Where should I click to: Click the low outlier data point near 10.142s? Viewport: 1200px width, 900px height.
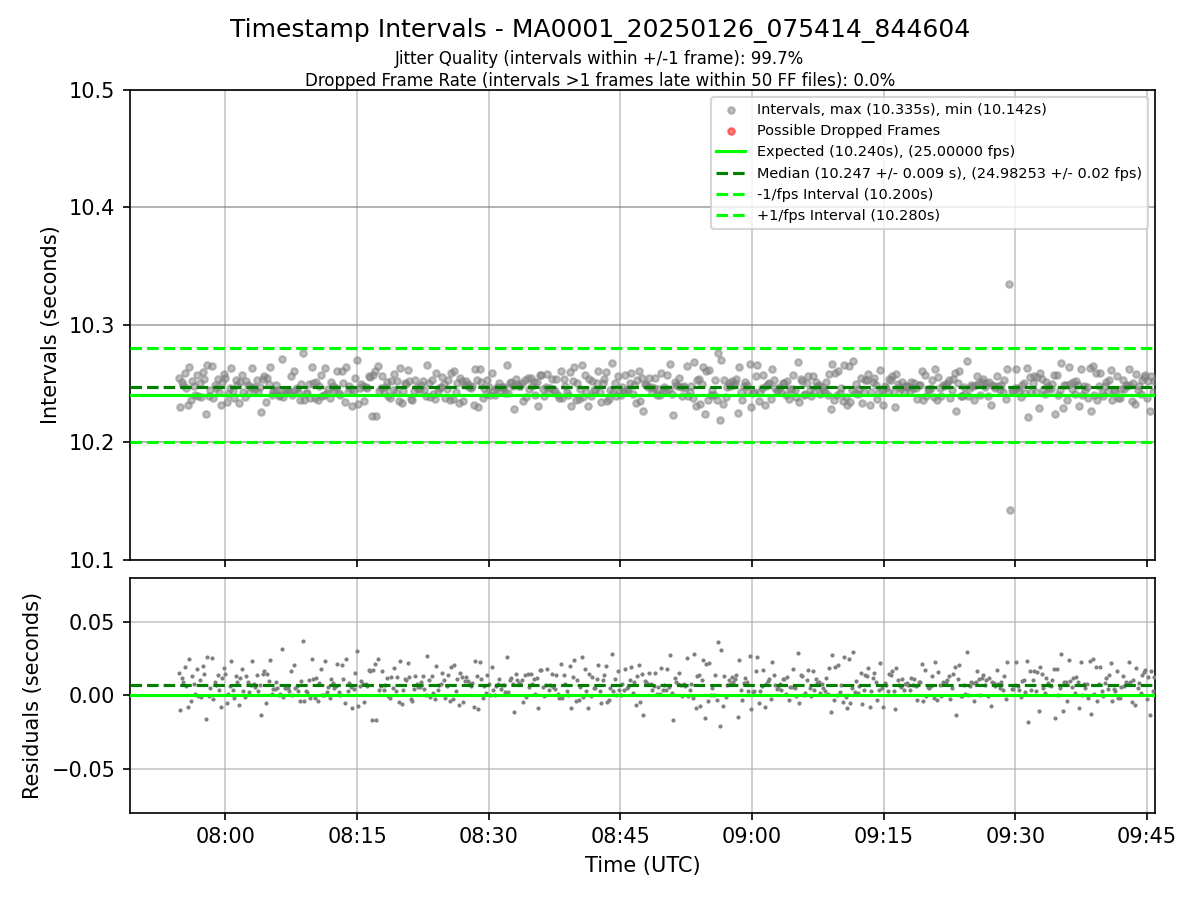click(x=1010, y=510)
